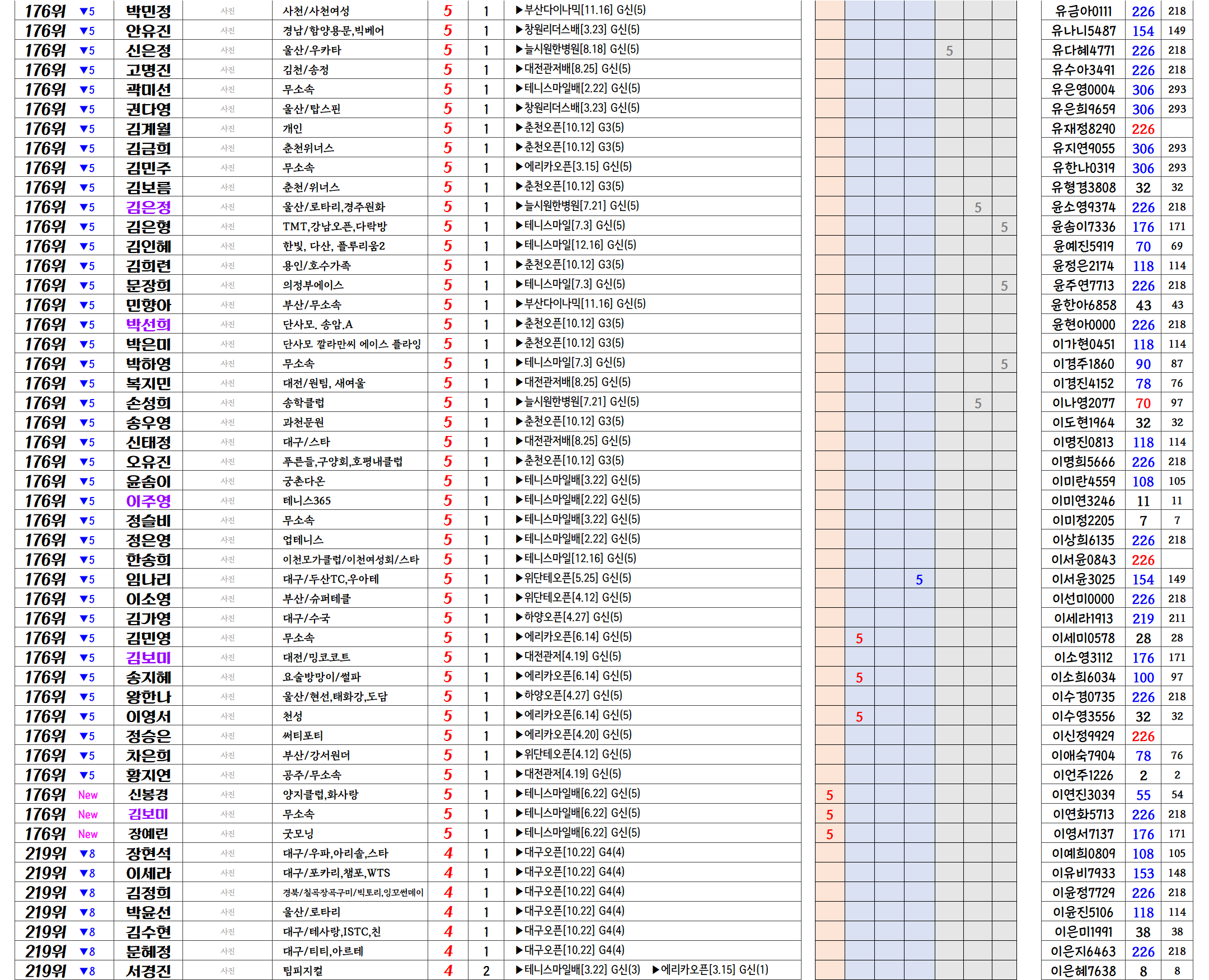
Task: Click blue 219 beside 이세라1913
Action: point(1143,618)
